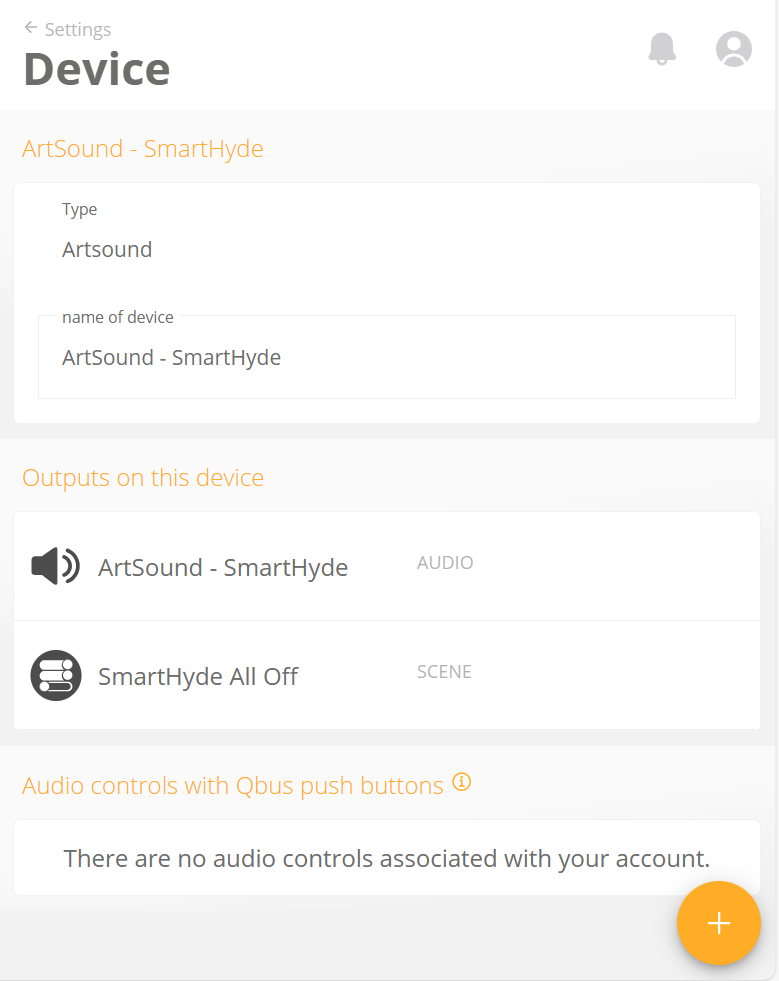Click the scene icon beside SmartHyde All Off

tap(56, 675)
